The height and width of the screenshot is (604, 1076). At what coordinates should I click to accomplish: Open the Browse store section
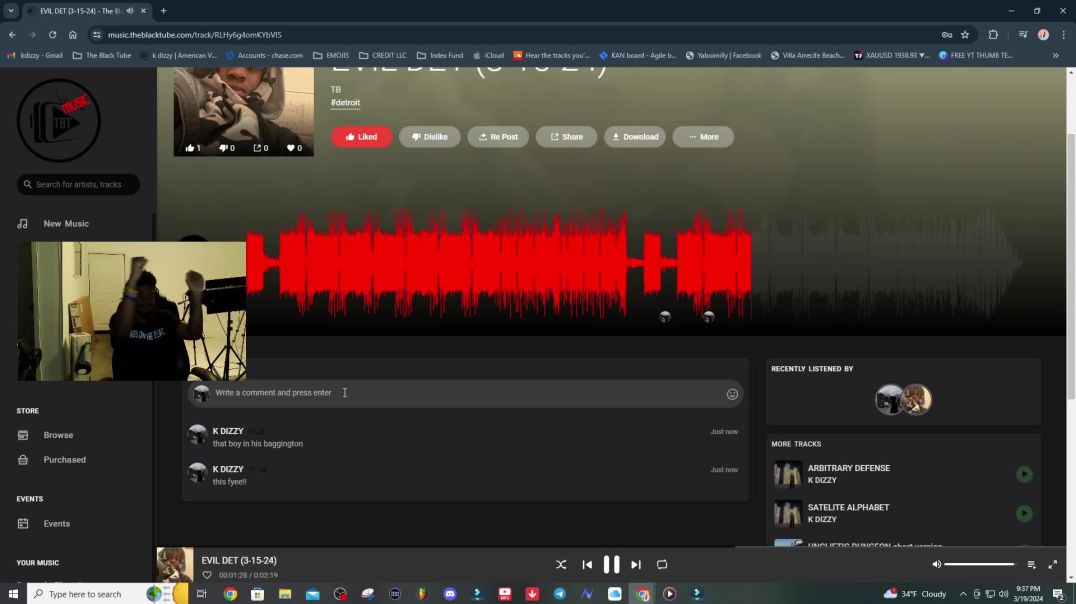pos(58,435)
